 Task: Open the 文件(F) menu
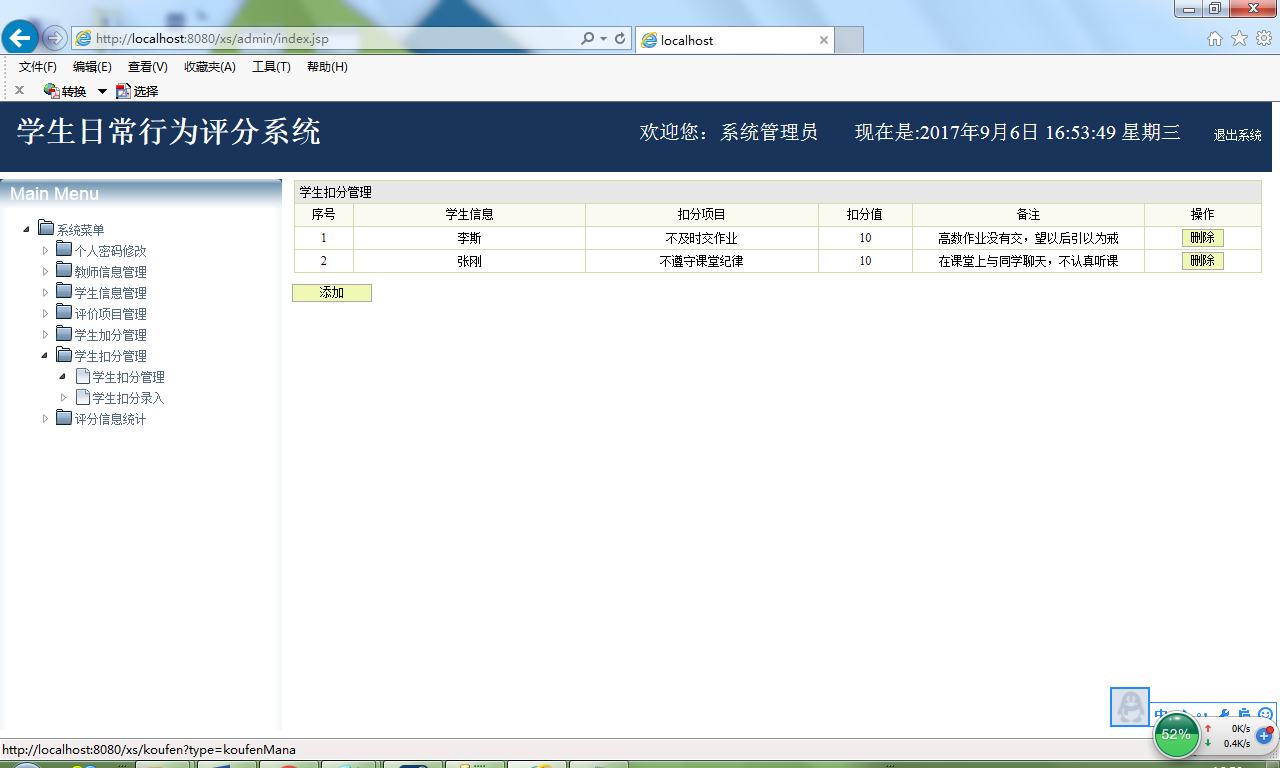38,67
